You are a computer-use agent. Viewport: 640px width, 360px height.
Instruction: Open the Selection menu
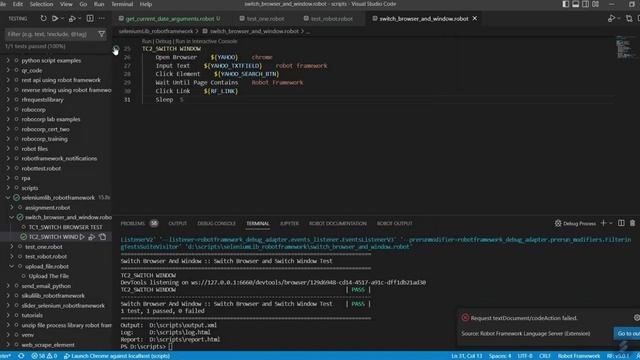coord(41,4)
